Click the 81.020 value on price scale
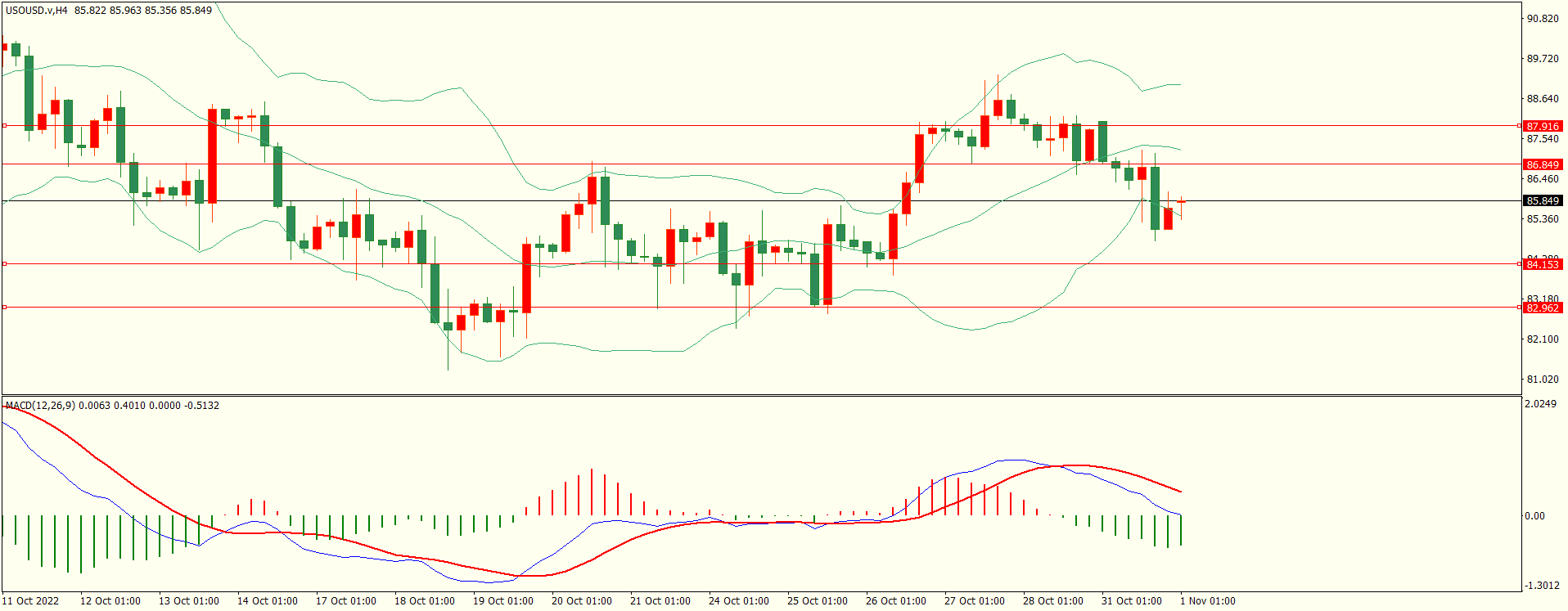The width and height of the screenshot is (1568, 611). 1542,380
